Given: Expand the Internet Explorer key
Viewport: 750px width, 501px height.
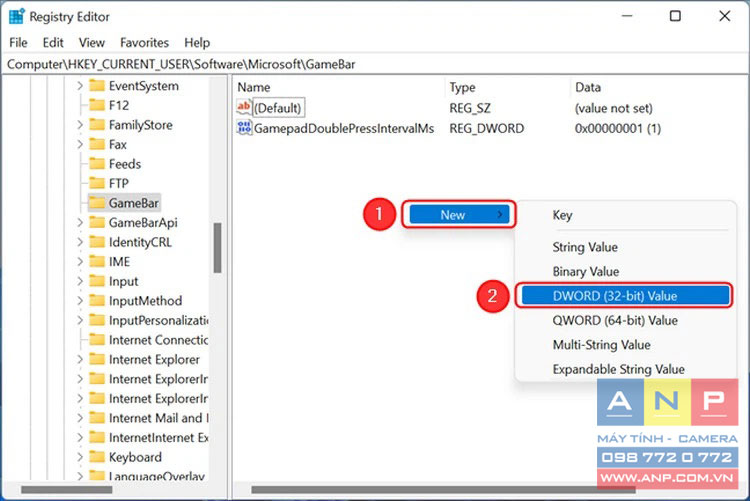Looking at the screenshot, I should pos(80,359).
